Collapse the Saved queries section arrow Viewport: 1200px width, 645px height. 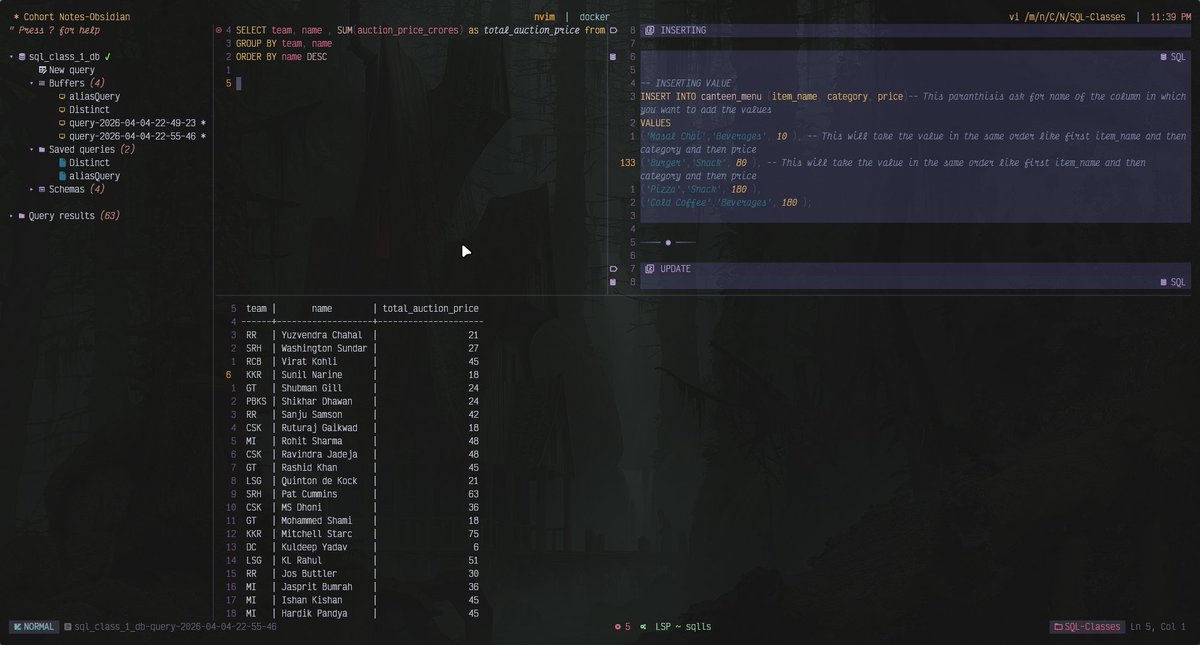point(31,149)
